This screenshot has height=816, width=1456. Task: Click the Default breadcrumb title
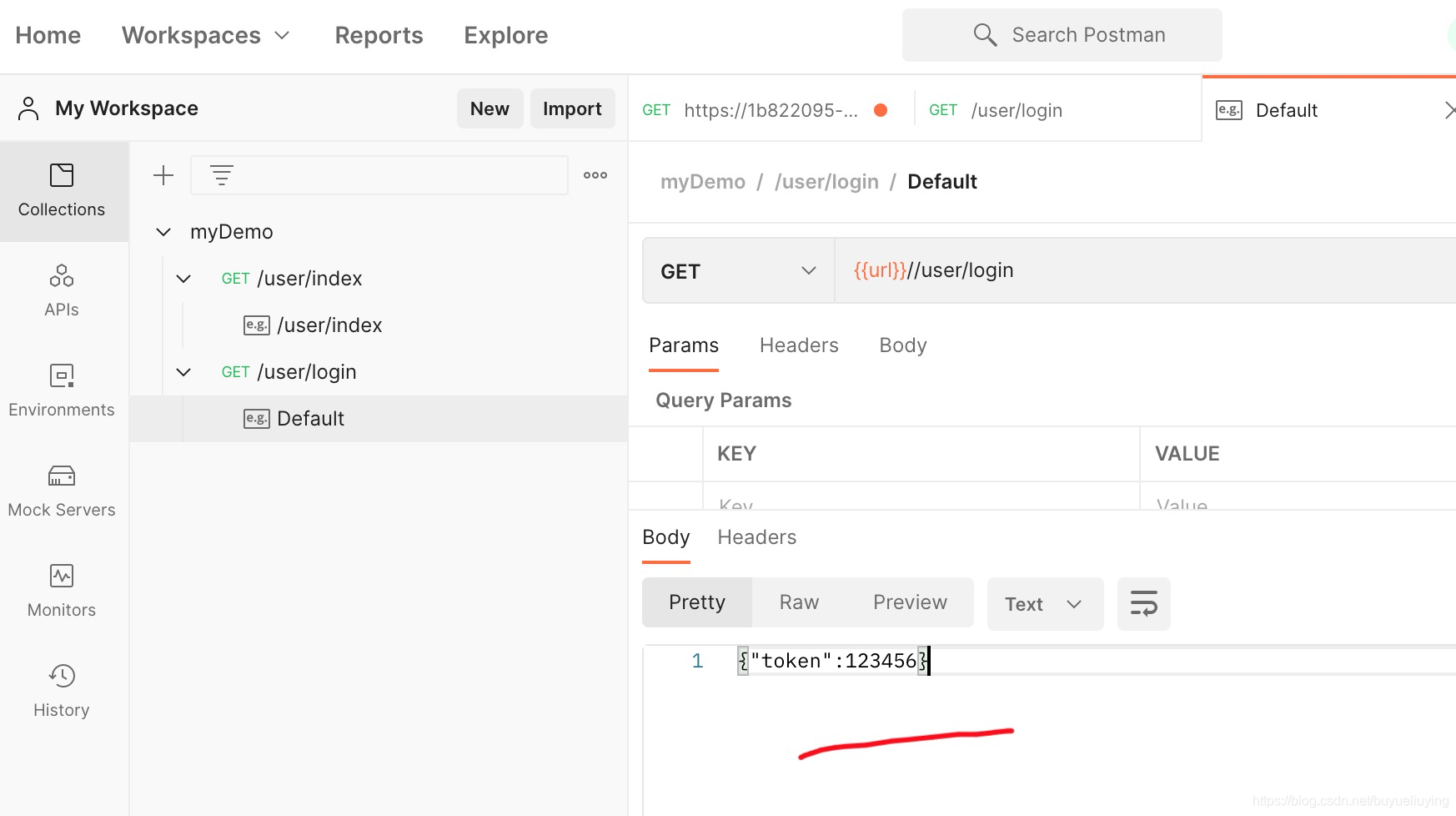coord(942,182)
